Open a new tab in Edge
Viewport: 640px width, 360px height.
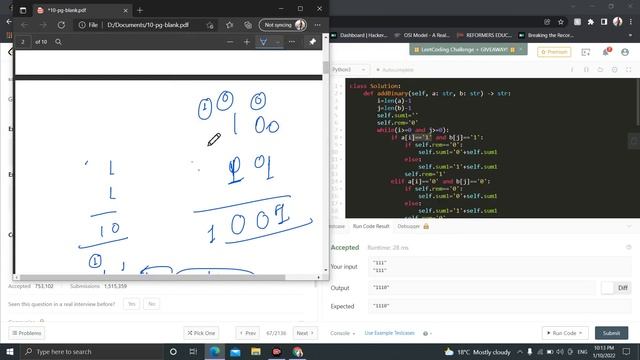[x=140, y=10]
